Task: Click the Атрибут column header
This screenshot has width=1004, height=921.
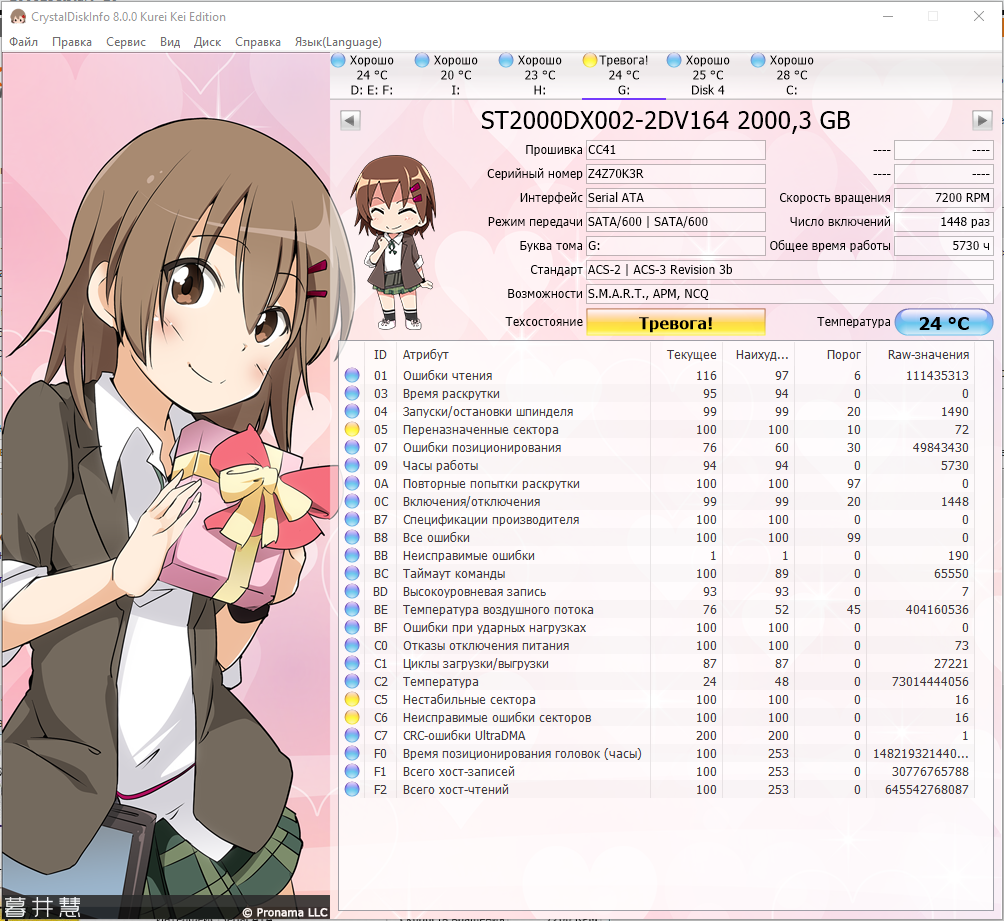Action: click(425, 354)
